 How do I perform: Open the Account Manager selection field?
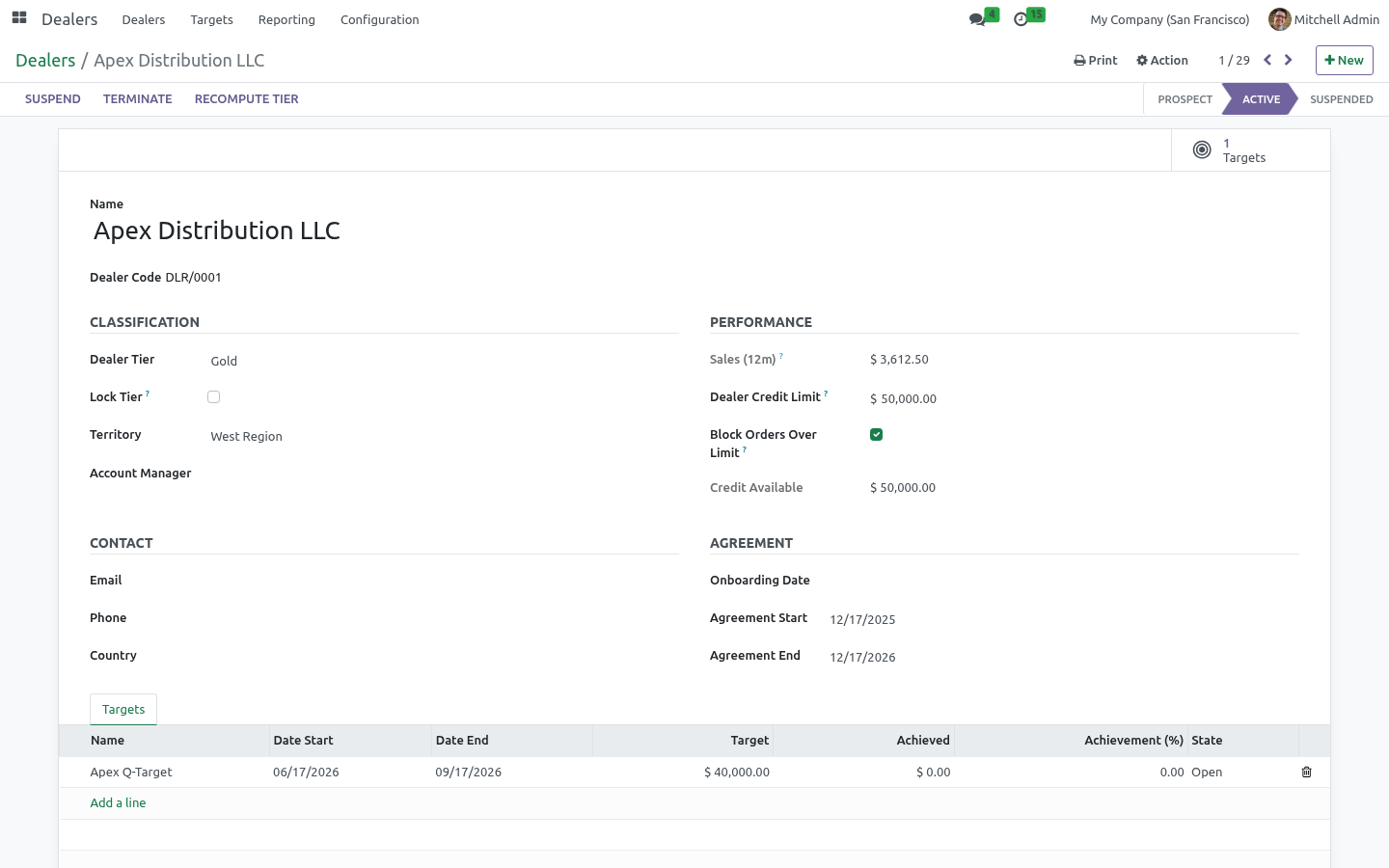click(x=444, y=474)
